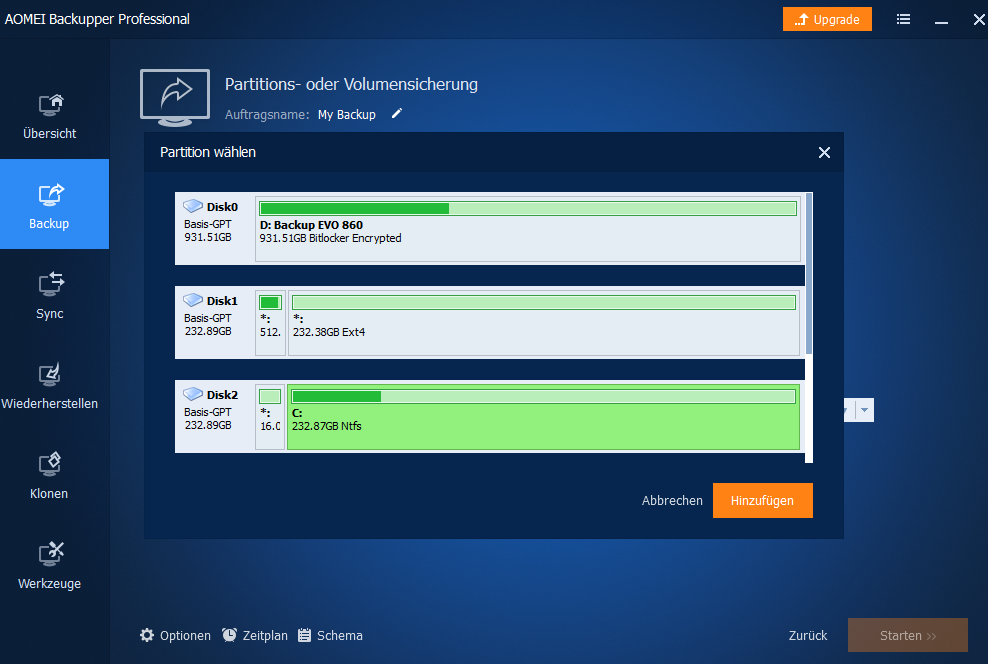Click the My Backup task name
The width and height of the screenshot is (988, 664).
coord(347,115)
